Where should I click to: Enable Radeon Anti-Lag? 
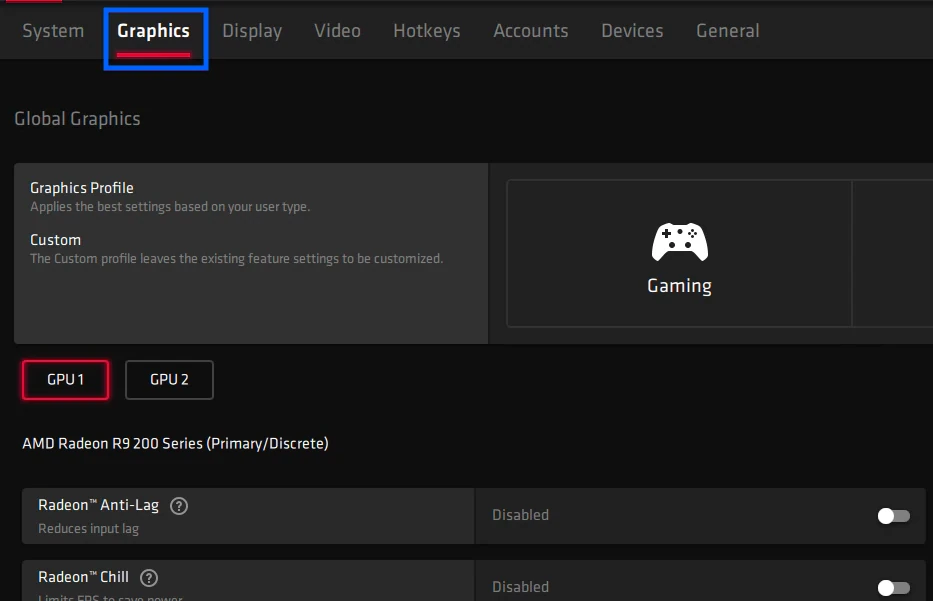point(893,515)
